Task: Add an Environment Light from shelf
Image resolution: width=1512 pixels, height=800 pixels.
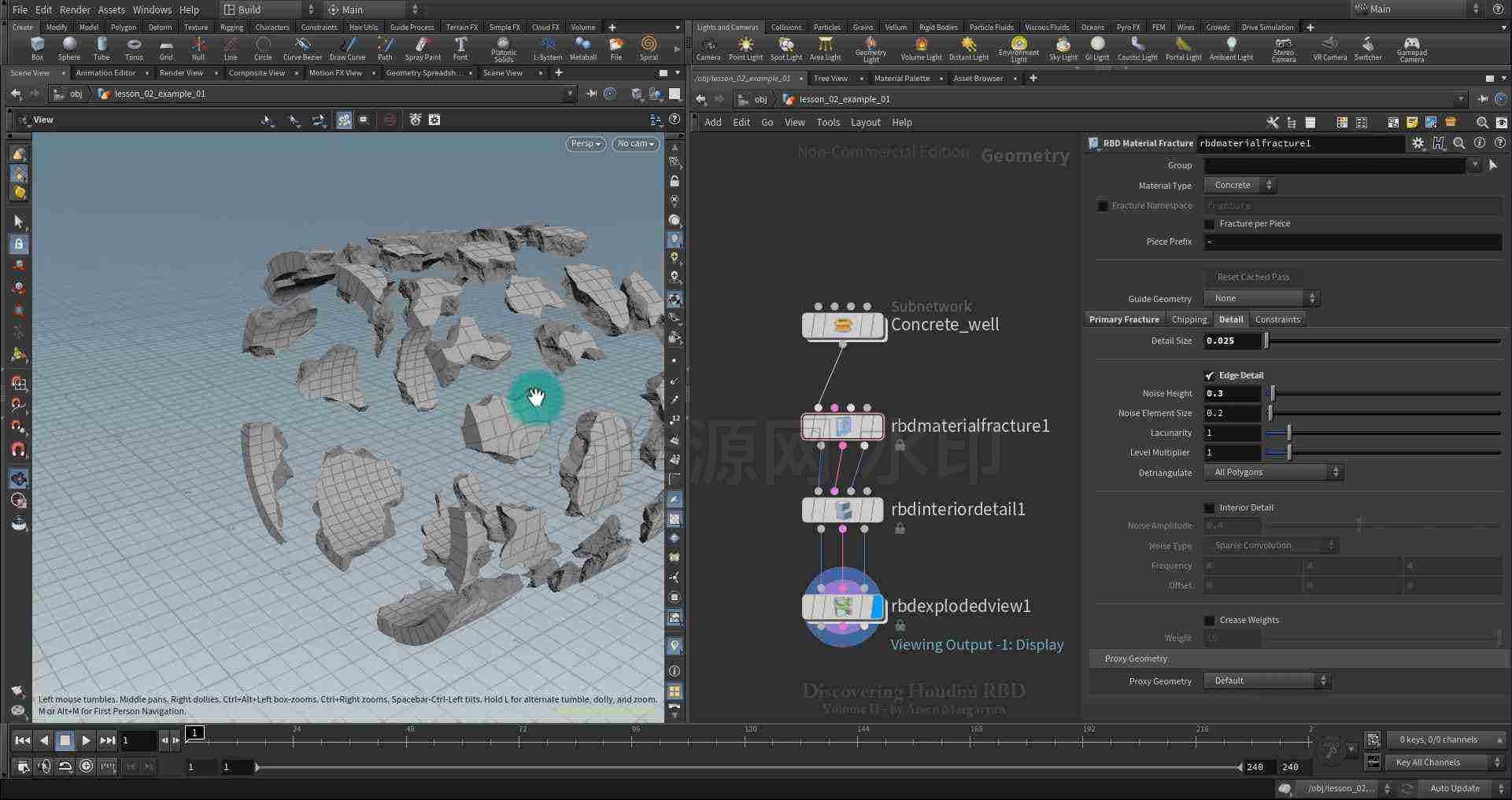Action: tap(1018, 49)
